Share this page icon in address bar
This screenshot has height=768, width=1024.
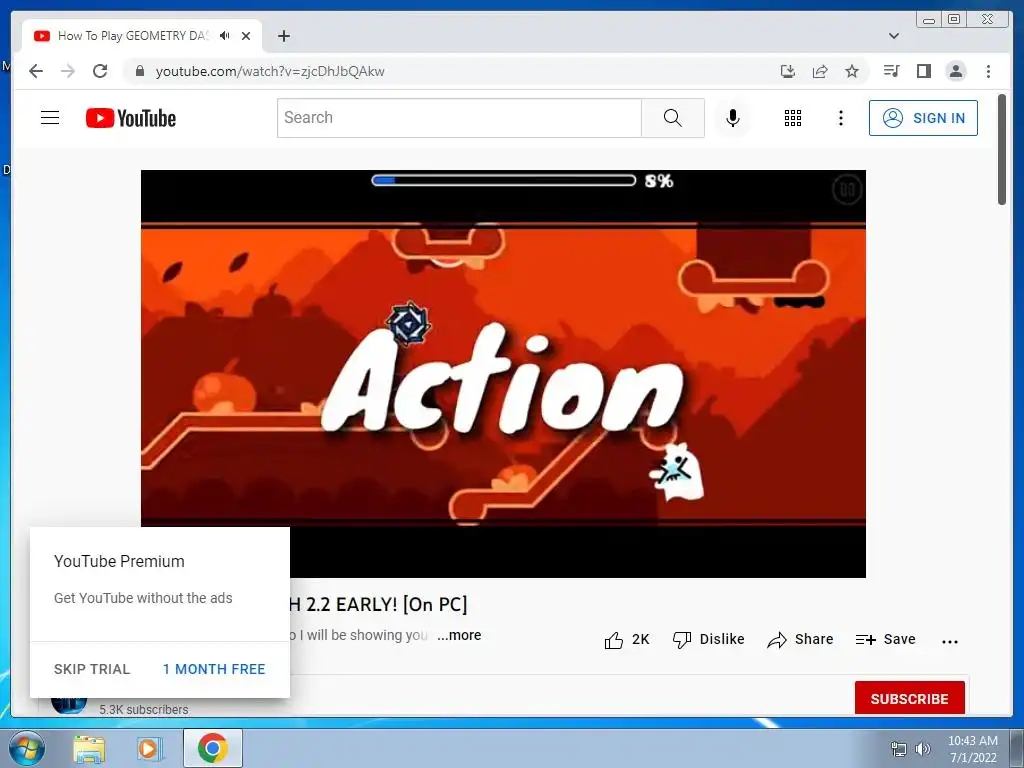click(x=820, y=71)
